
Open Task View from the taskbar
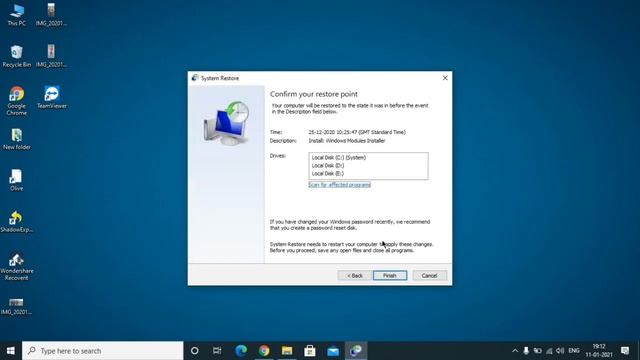coord(217,351)
